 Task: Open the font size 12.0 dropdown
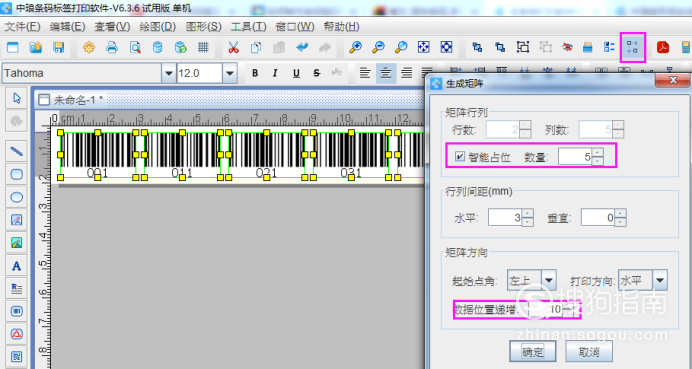(x=229, y=73)
